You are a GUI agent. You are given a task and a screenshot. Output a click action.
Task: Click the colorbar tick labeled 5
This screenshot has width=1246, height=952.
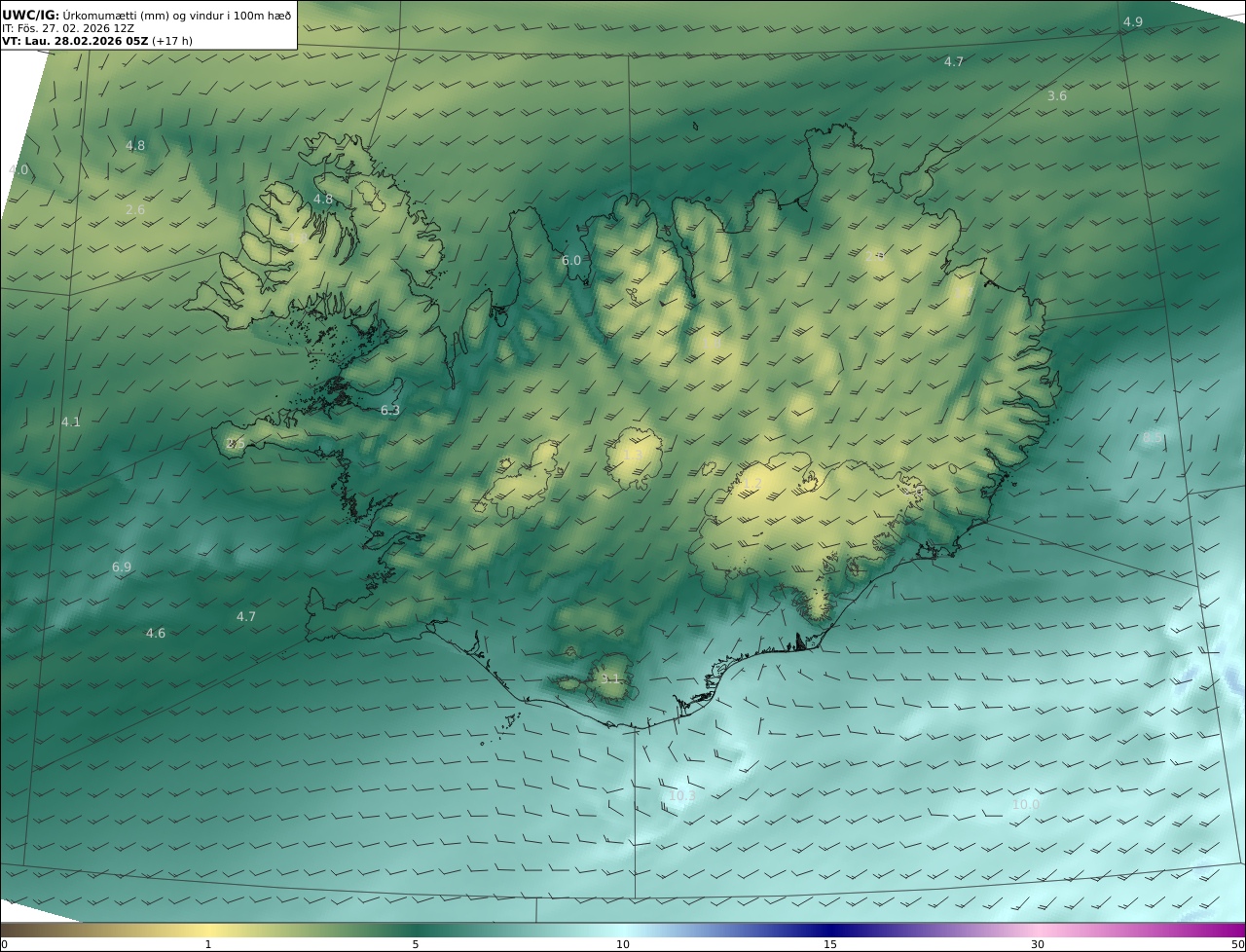(416, 944)
